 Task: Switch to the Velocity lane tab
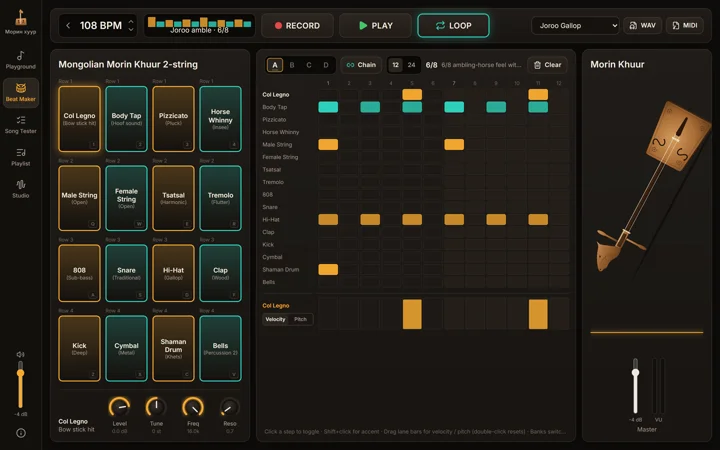[x=276, y=319]
